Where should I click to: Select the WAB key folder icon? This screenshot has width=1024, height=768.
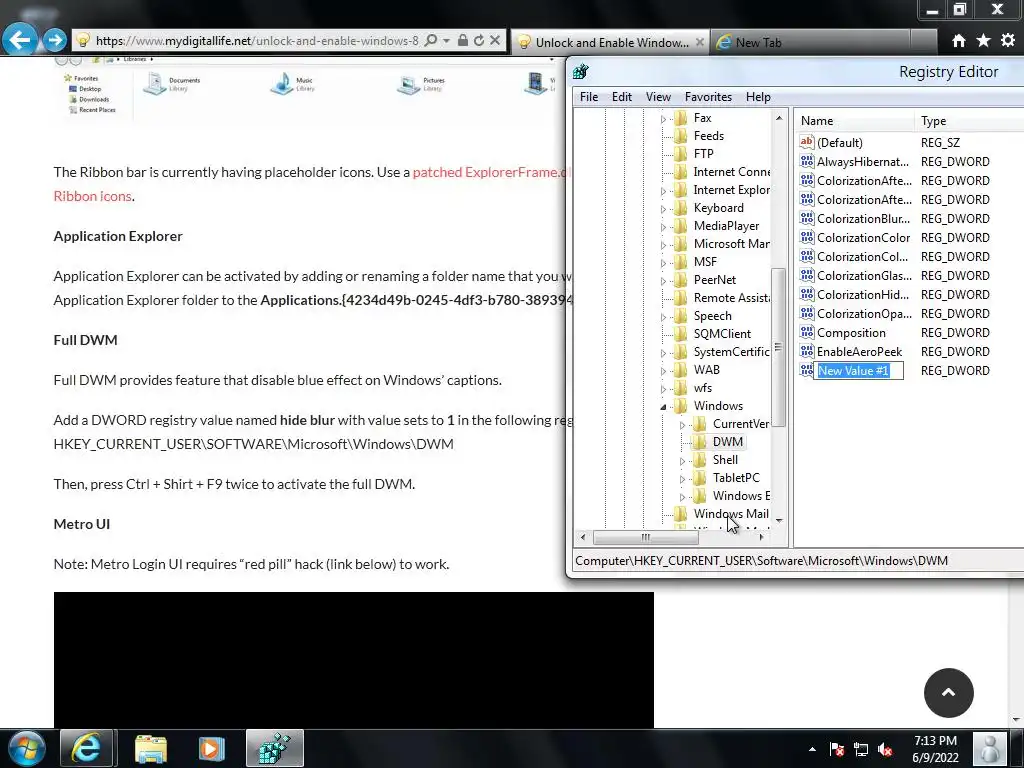(680, 370)
